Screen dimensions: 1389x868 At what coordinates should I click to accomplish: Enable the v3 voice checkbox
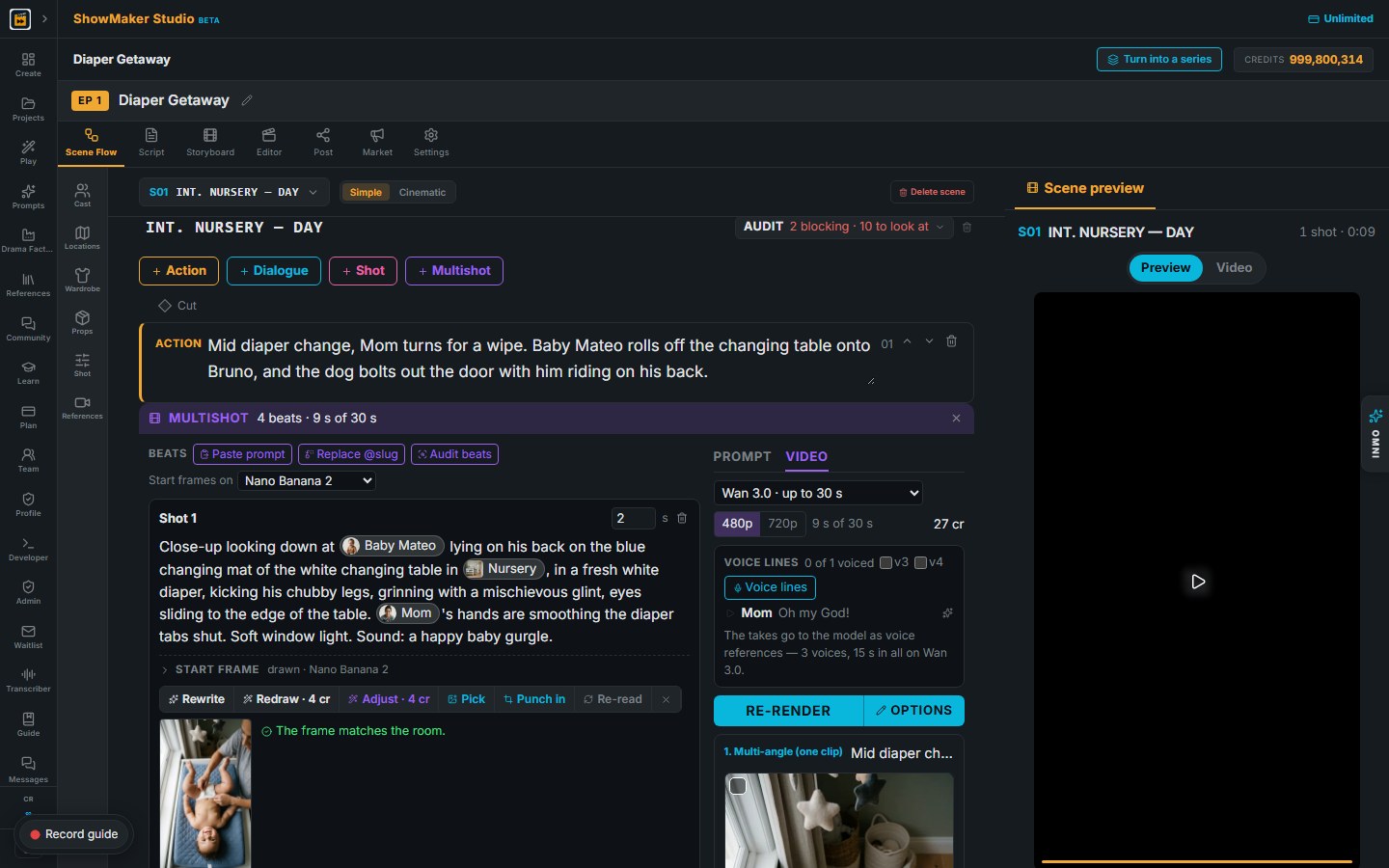coord(885,562)
